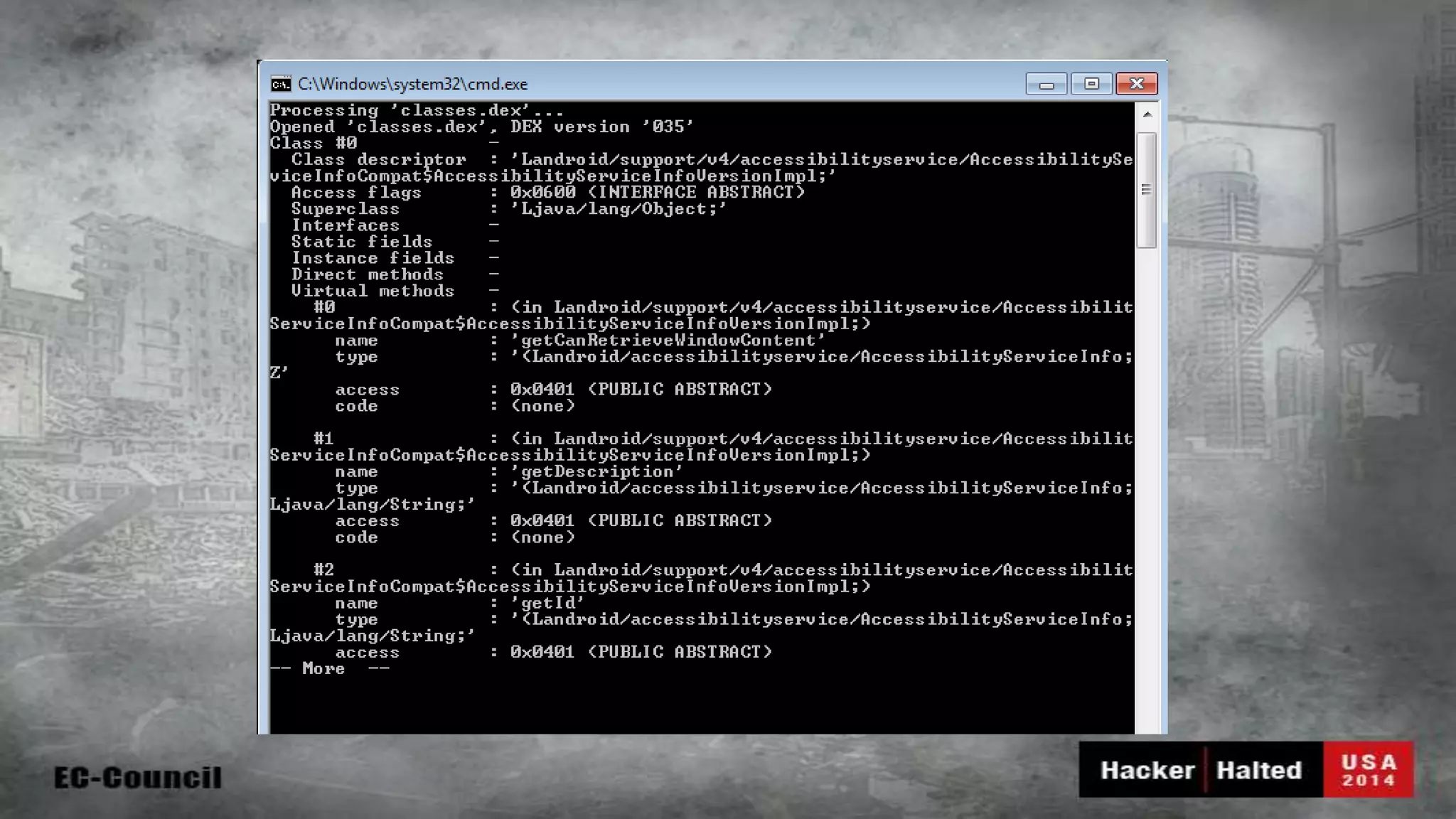Click the '-- More --' prompt
The image size is (1456, 819).
click(329, 669)
